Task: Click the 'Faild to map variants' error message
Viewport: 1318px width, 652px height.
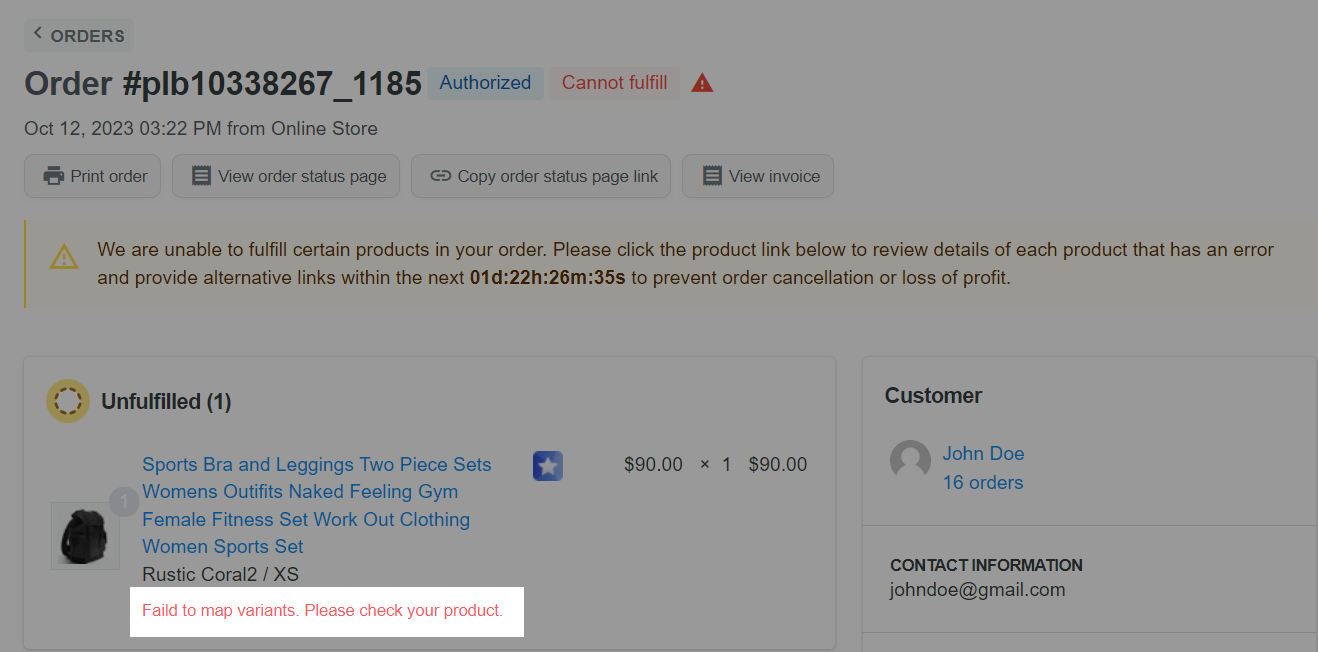Action: point(322,610)
